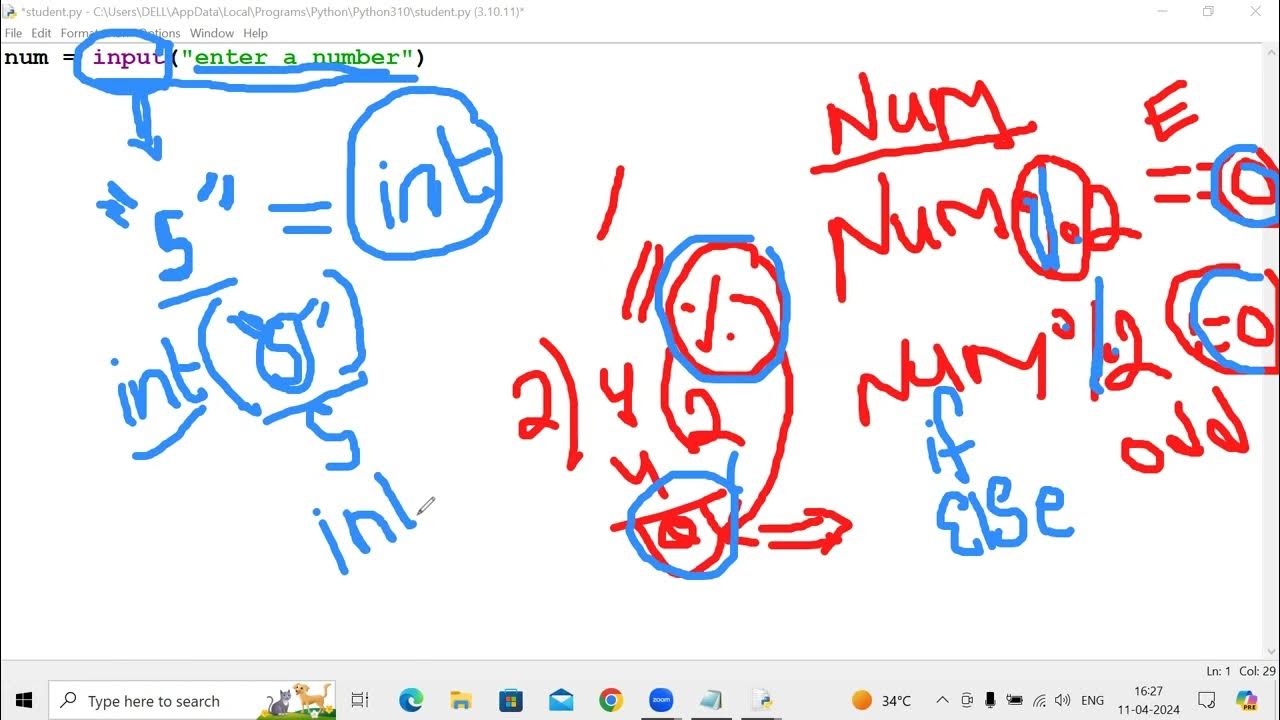This screenshot has width=1280, height=720.
Task: Open Task View from the taskbar
Action: 361,700
